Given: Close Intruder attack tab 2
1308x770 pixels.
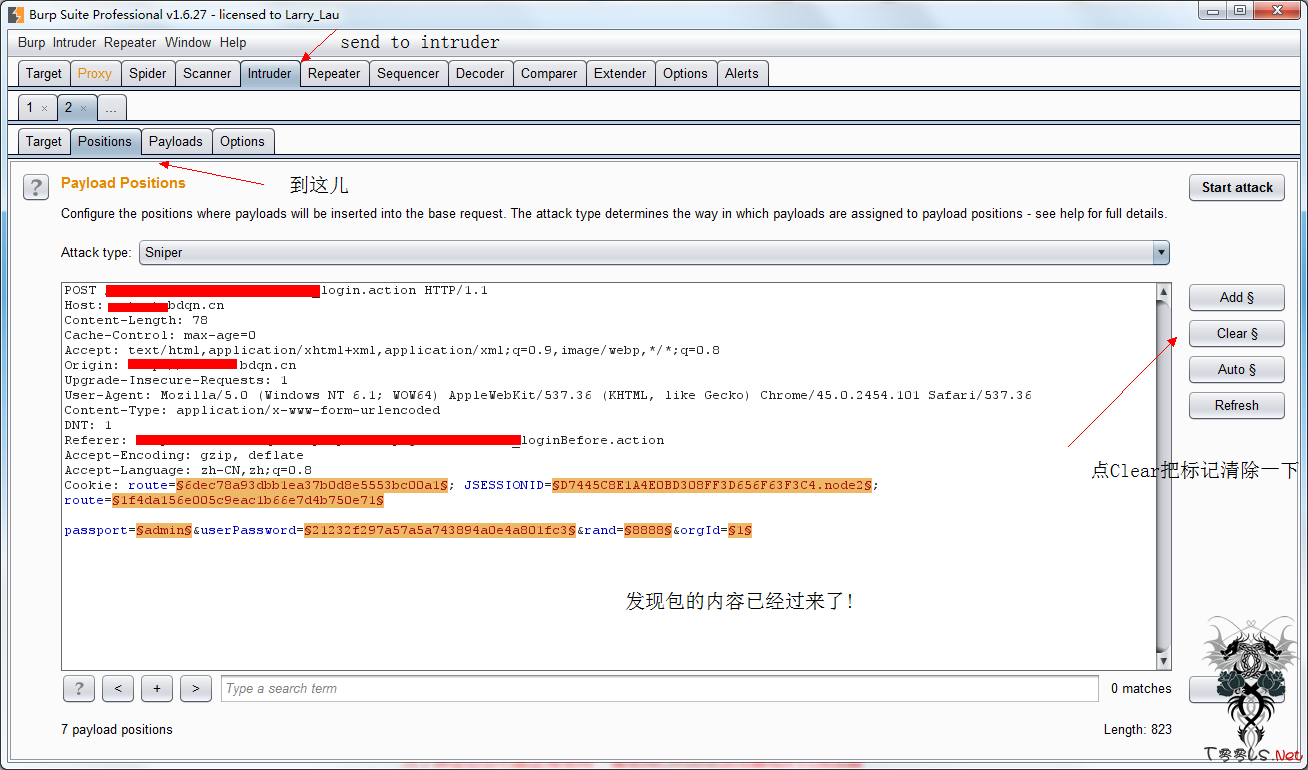Looking at the screenshot, I should [x=83, y=108].
